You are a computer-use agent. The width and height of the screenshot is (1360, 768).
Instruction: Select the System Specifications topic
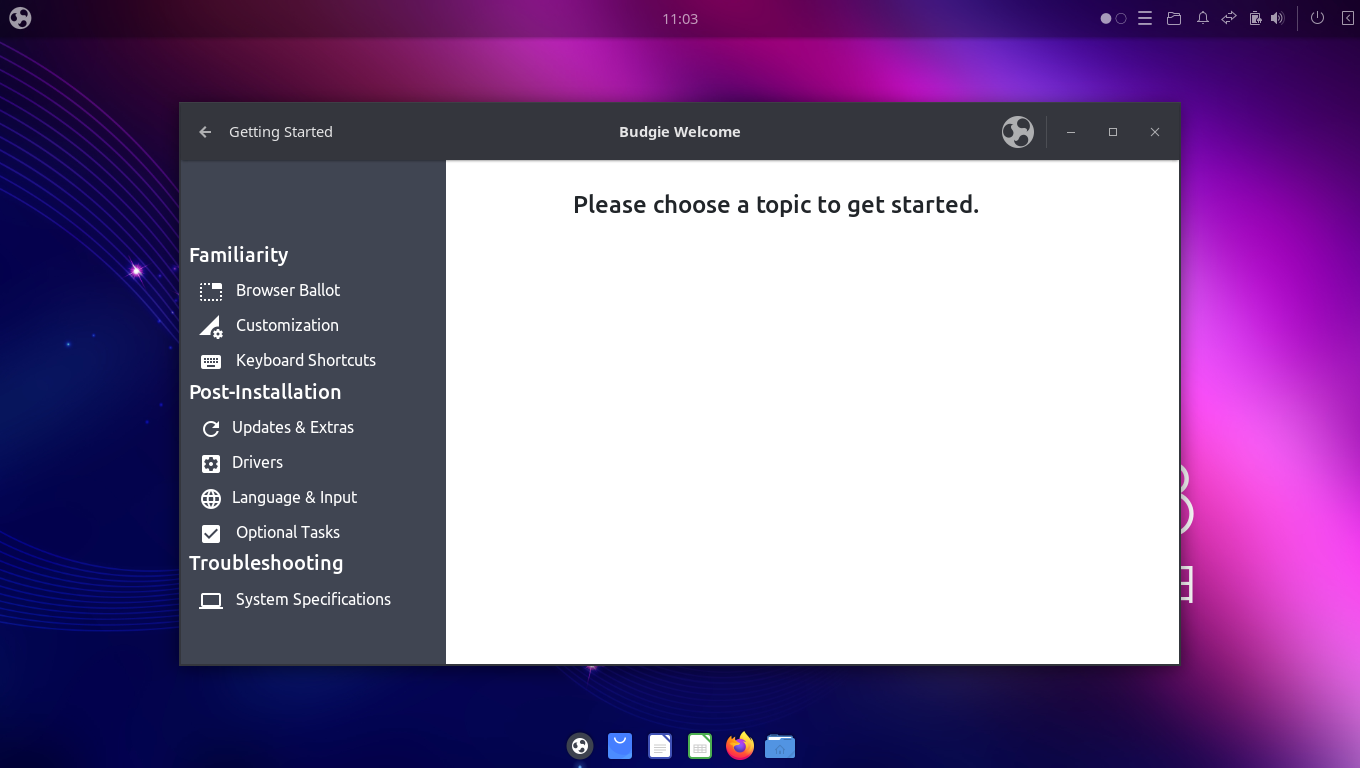[313, 599]
